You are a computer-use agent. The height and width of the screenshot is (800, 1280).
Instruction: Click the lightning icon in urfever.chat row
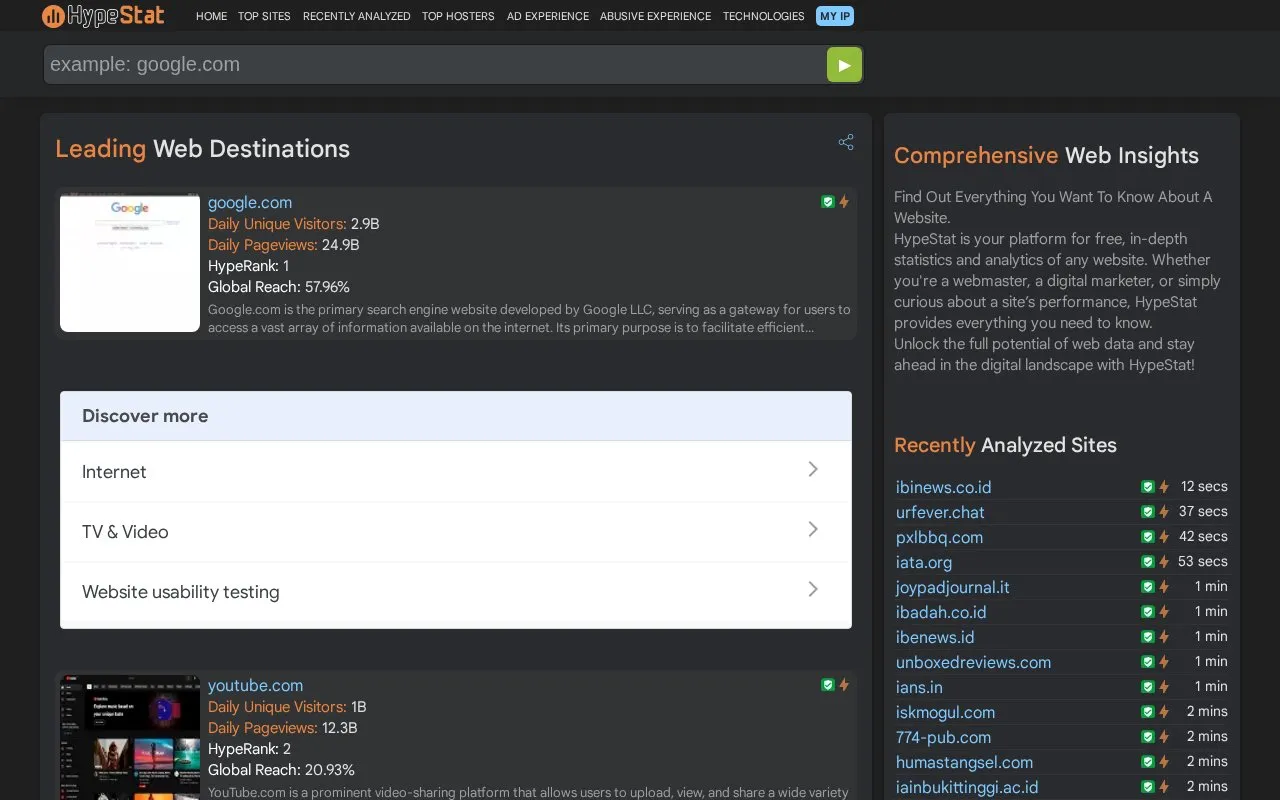click(1164, 512)
